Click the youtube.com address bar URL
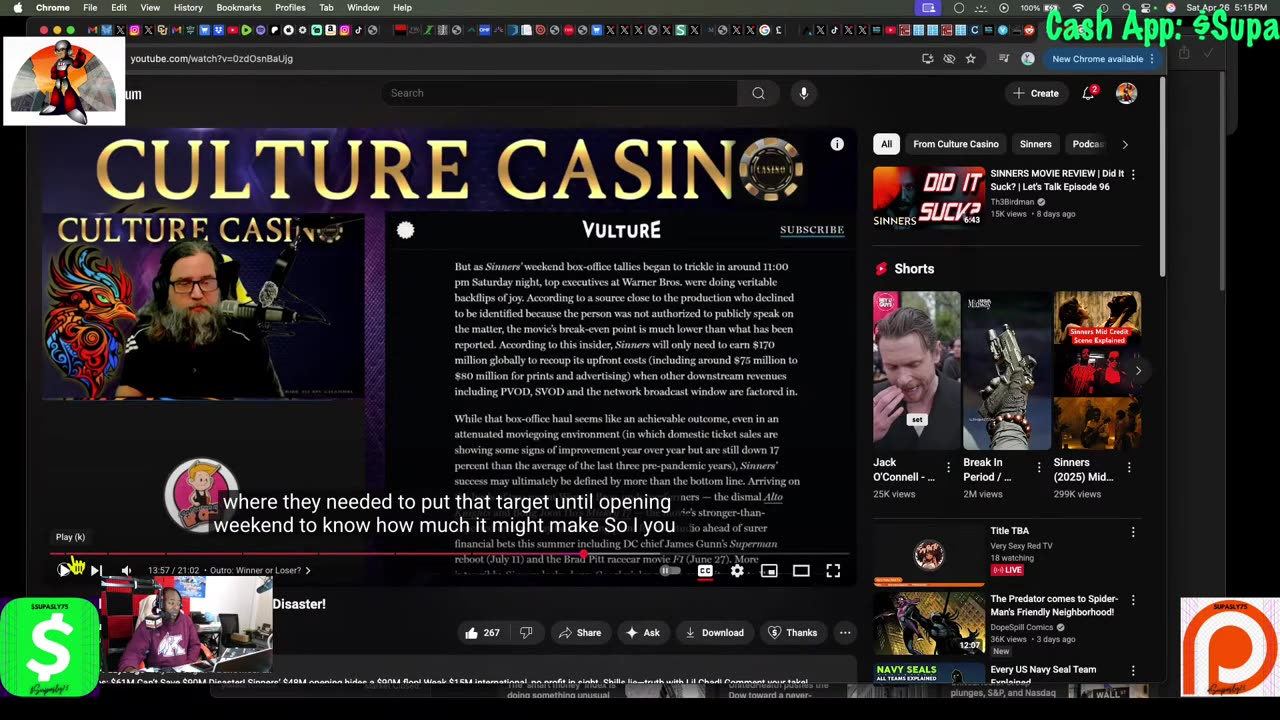 [211, 59]
